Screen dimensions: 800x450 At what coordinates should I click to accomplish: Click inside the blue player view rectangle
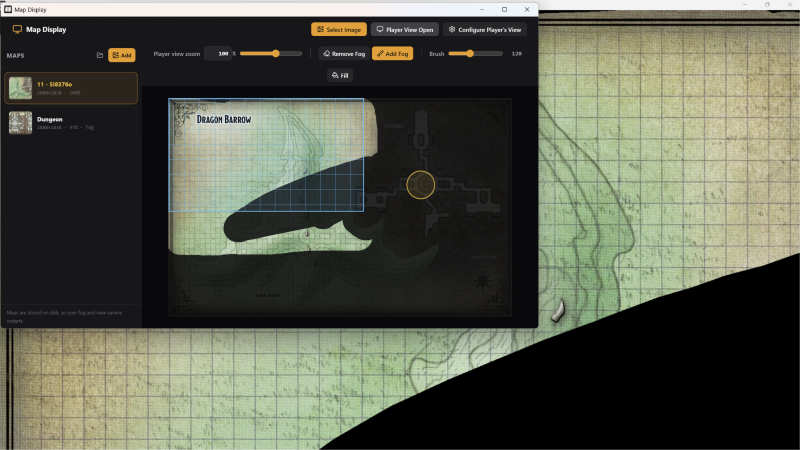pyautogui.click(x=266, y=155)
